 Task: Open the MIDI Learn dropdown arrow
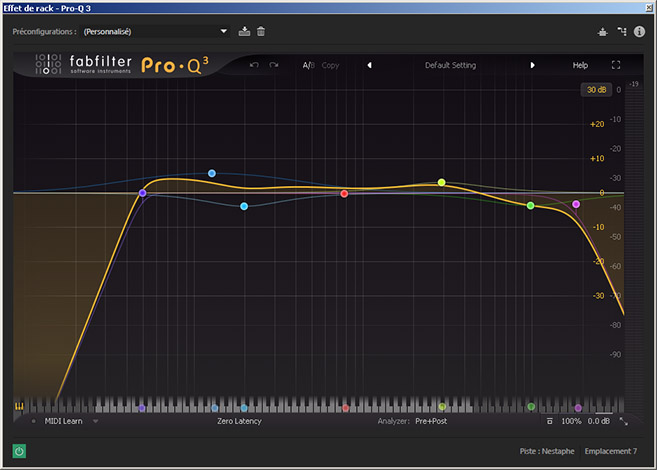pyautogui.click(x=96, y=421)
